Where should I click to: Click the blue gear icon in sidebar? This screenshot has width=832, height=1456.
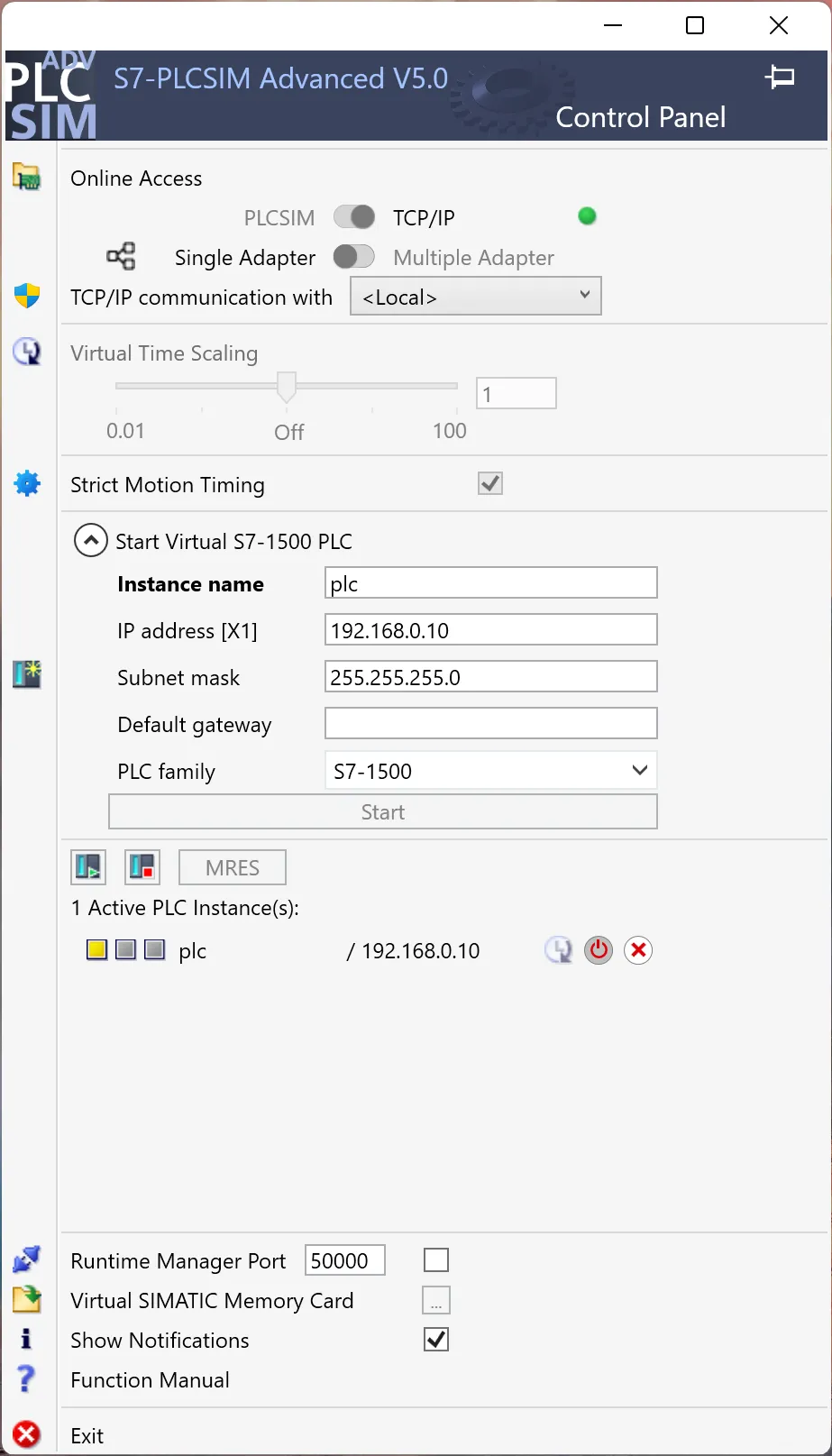[27, 484]
